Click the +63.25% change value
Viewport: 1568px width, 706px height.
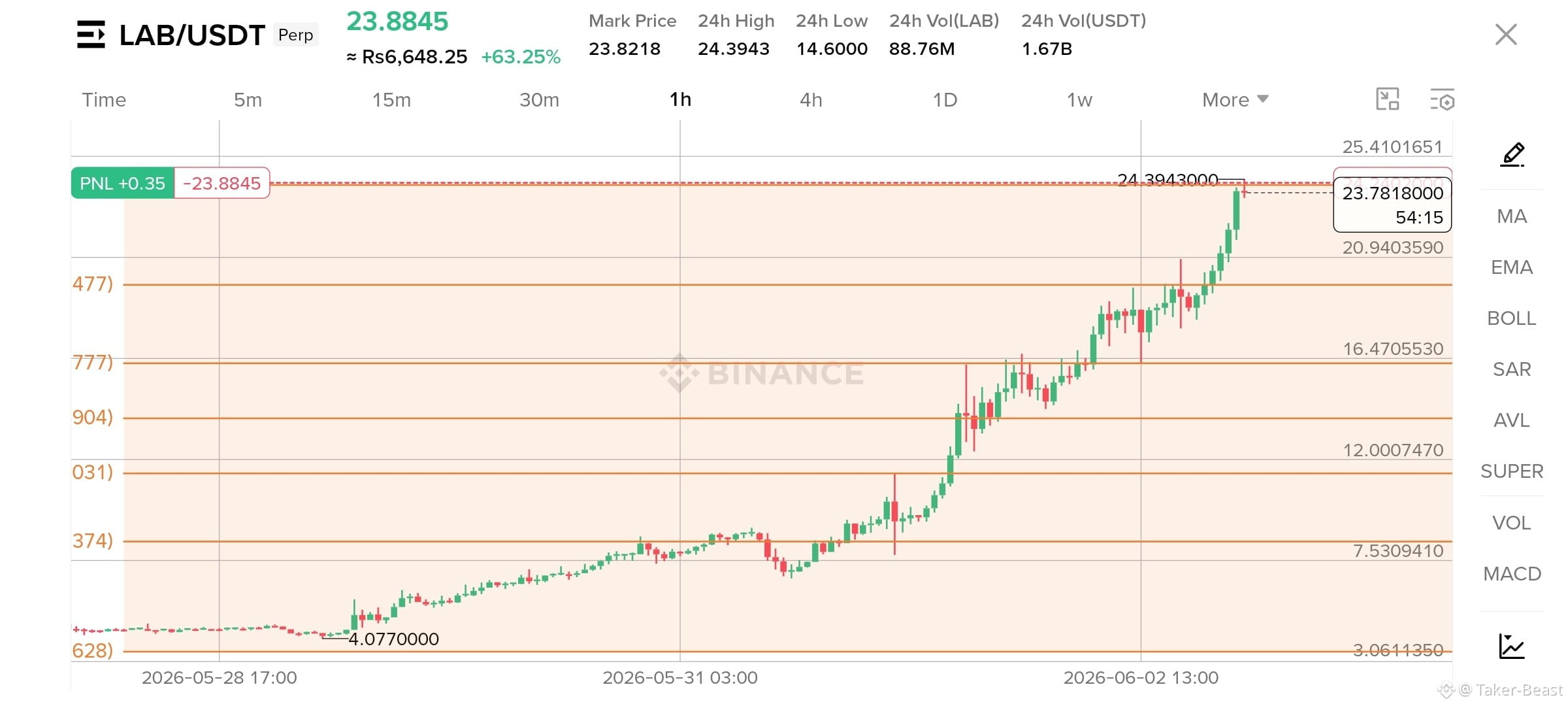pyautogui.click(x=521, y=57)
